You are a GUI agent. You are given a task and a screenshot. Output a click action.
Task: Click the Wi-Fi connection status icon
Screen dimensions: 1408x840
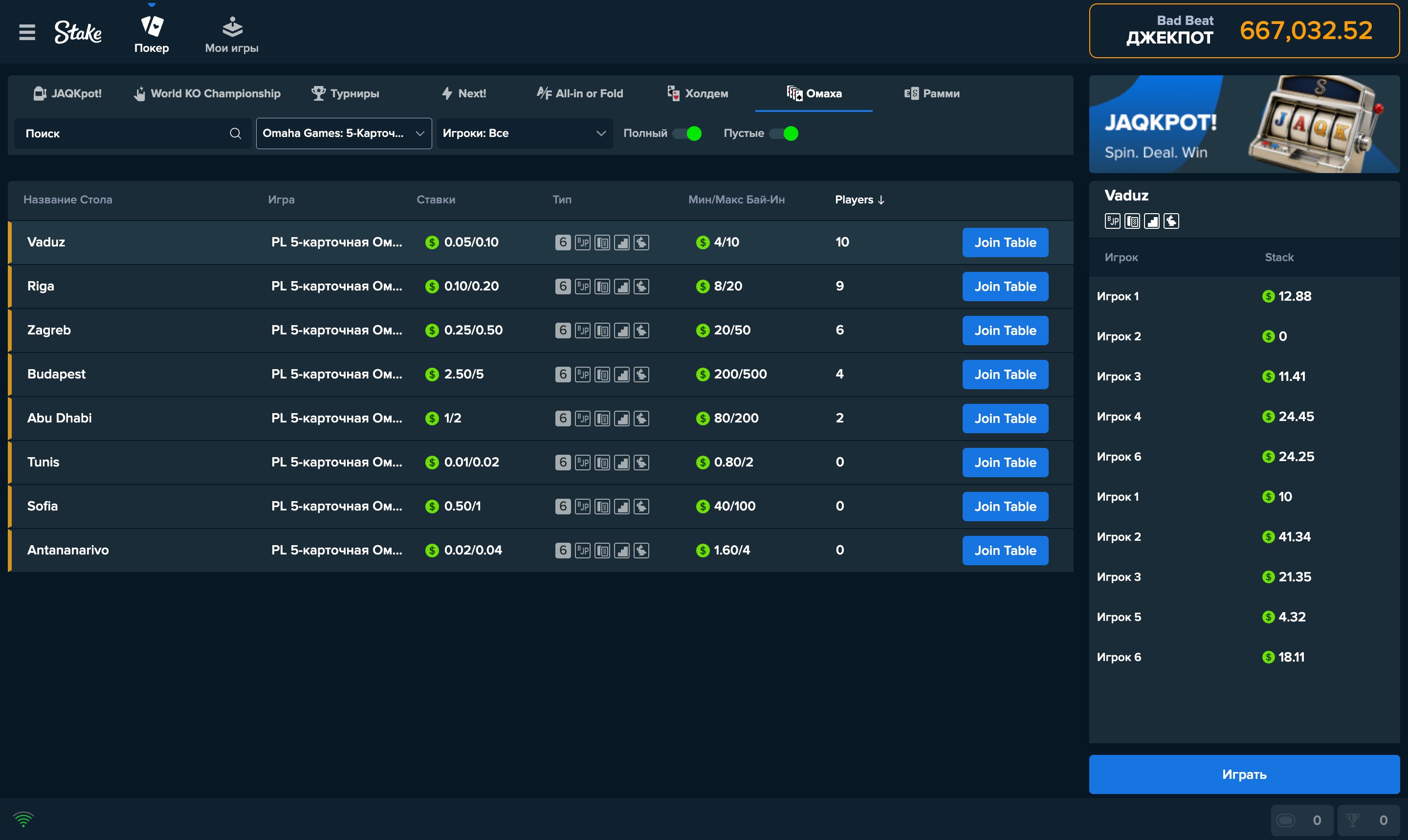(23, 819)
